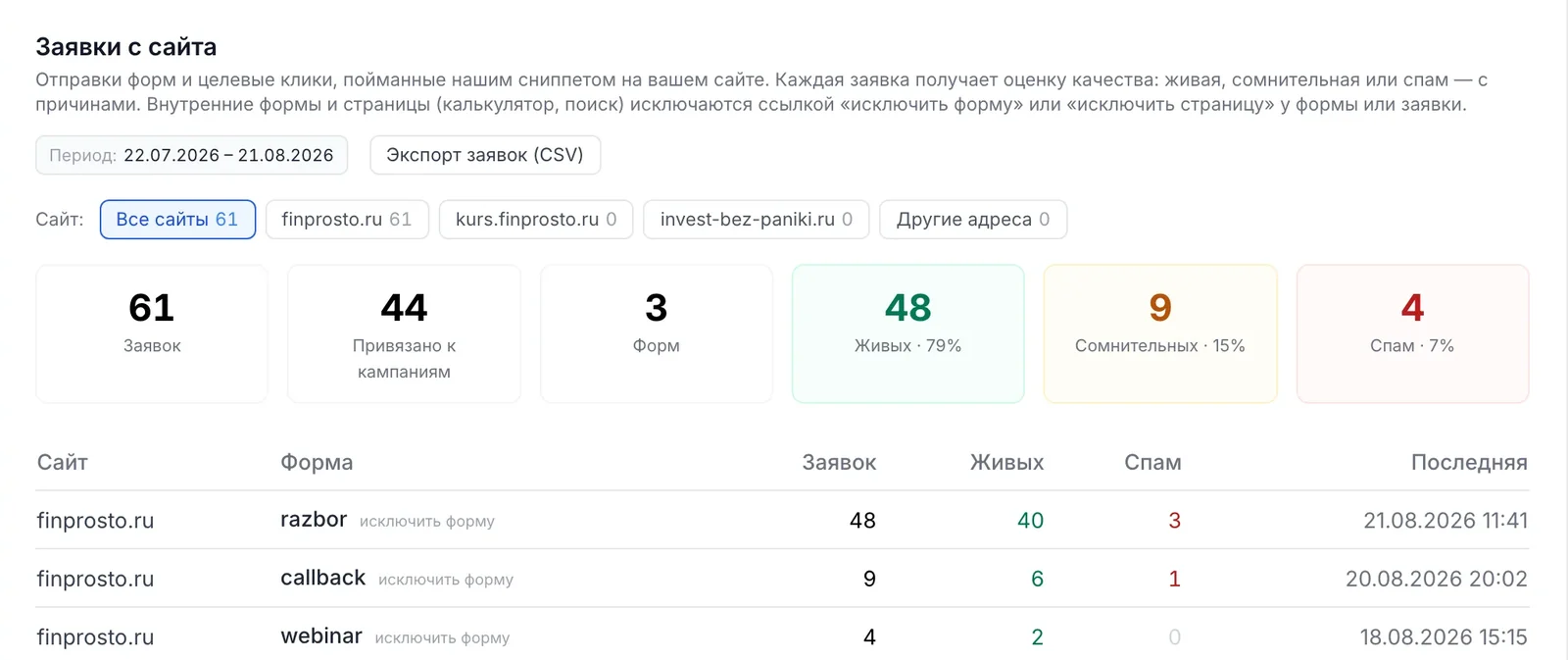Open the 61 Заявок summary card
This screenshot has height=660, width=1568.
tap(152, 333)
